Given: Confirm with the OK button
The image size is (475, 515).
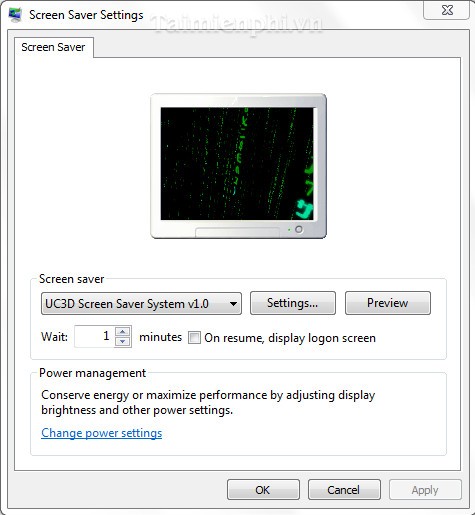Looking at the screenshot, I should click(263, 490).
